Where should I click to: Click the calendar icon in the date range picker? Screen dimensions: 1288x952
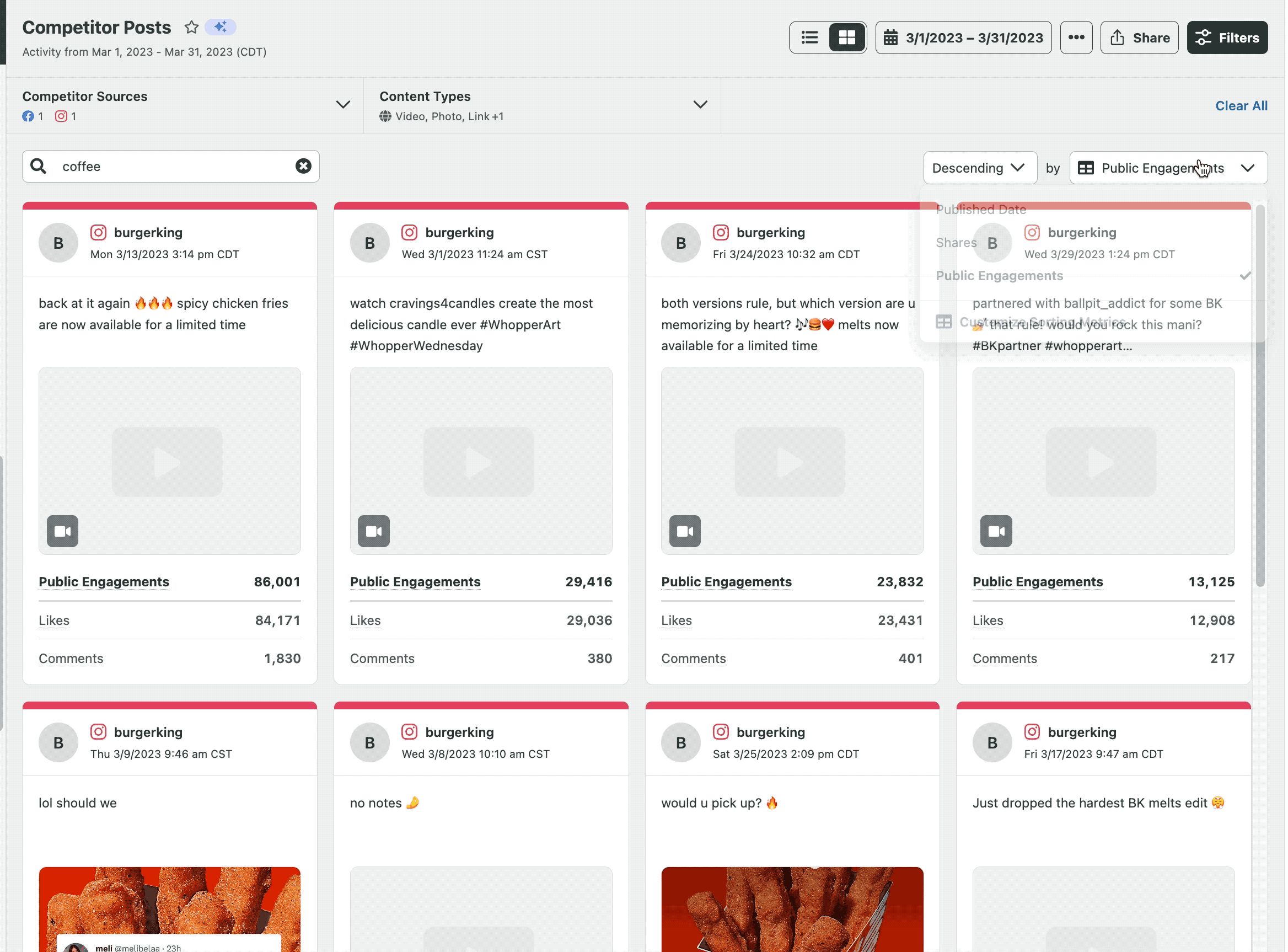point(891,37)
